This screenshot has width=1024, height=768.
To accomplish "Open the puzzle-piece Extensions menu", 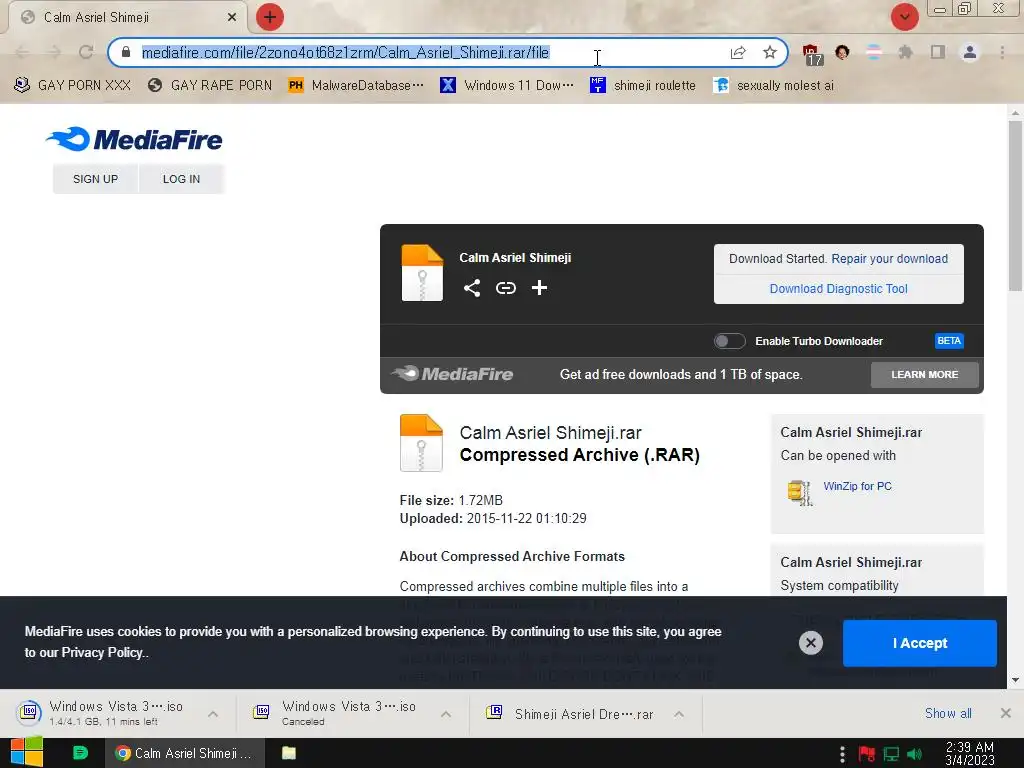I will [x=906, y=52].
